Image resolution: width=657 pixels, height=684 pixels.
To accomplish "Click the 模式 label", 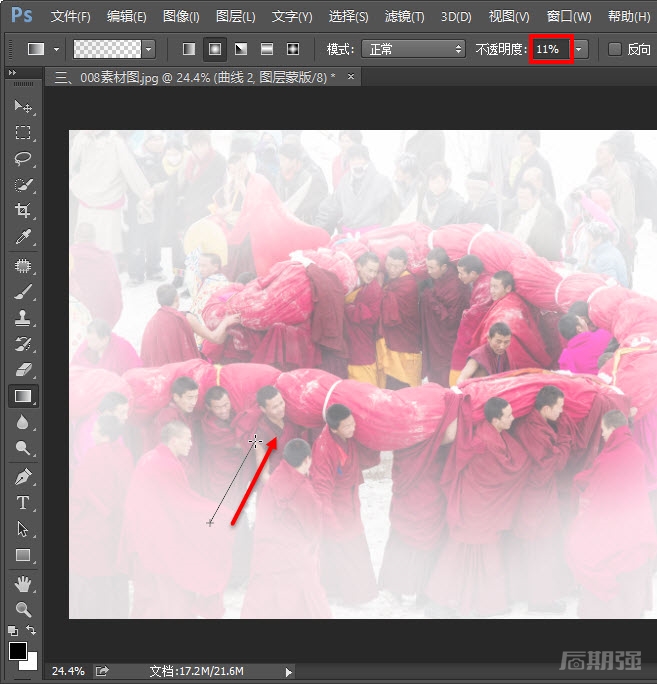I will (x=340, y=49).
